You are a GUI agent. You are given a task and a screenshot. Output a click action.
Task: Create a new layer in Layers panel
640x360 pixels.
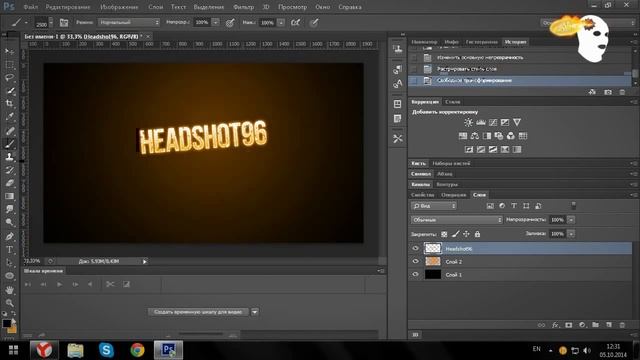pos(609,325)
